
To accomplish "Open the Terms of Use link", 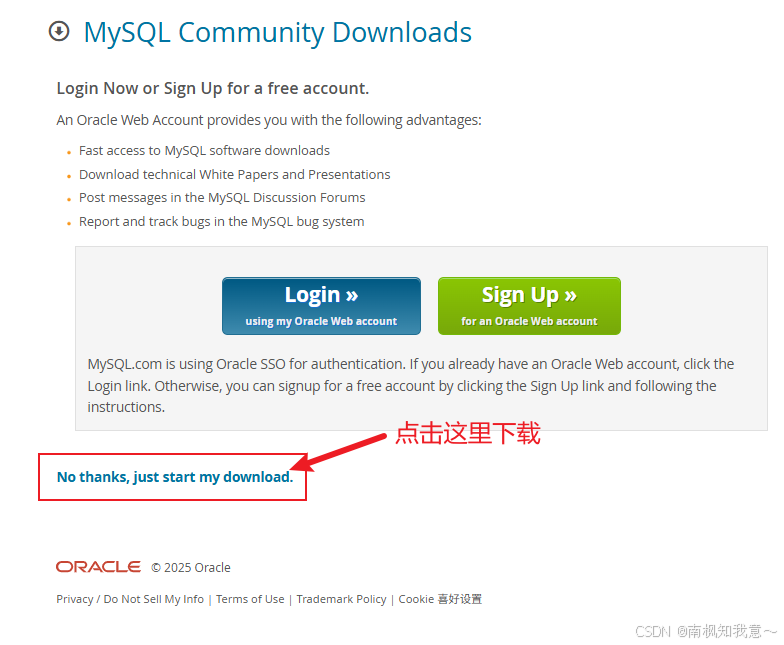I will (250, 599).
